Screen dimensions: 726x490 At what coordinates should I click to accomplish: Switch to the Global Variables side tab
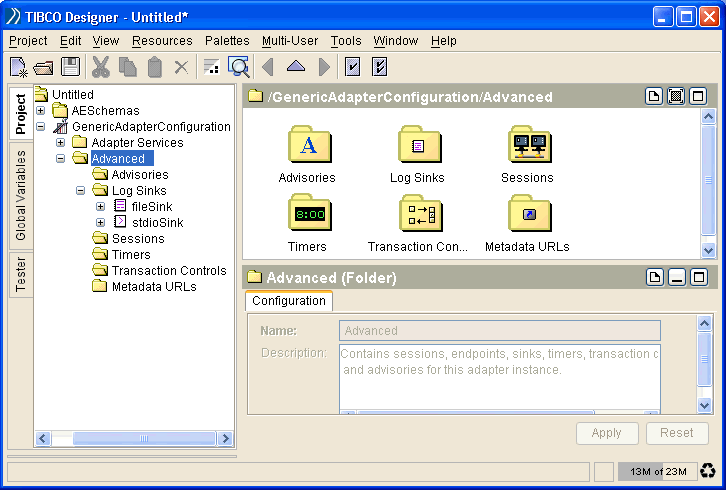point(20,195)
